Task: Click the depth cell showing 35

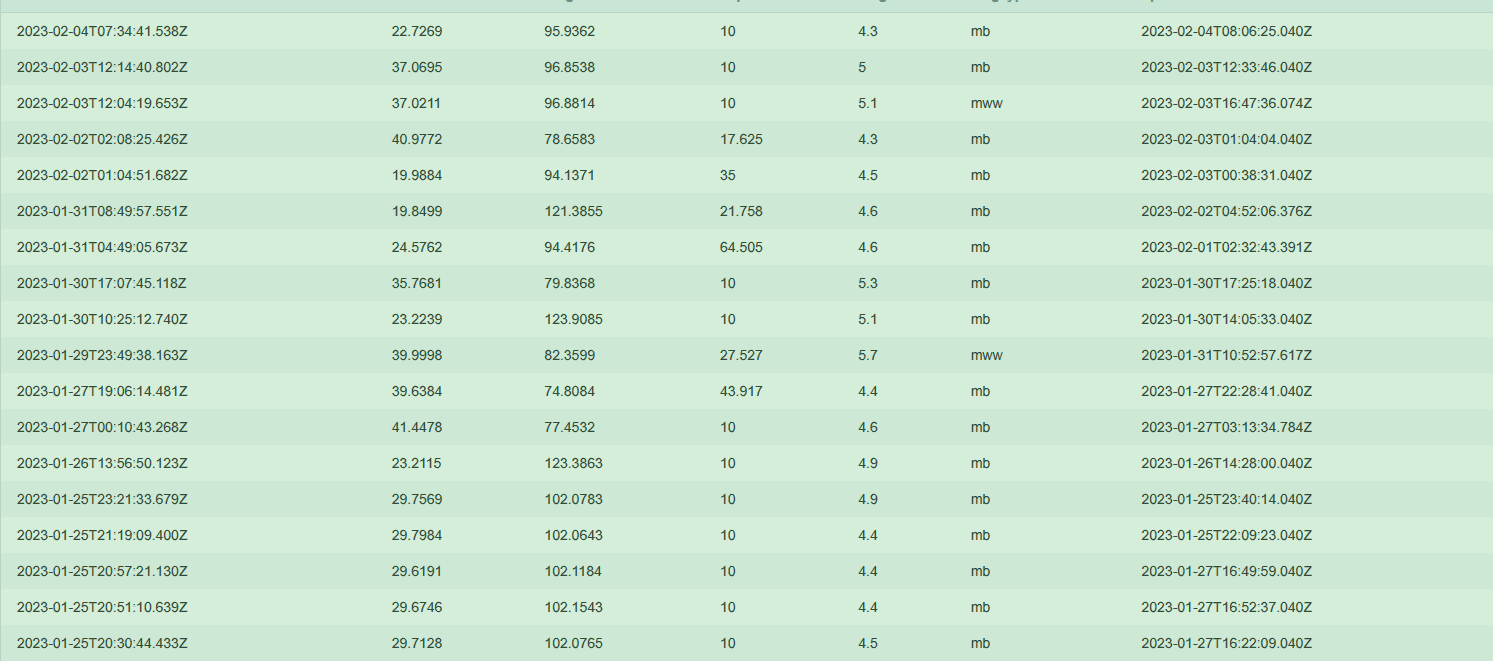Action: [x=728, y=175]
